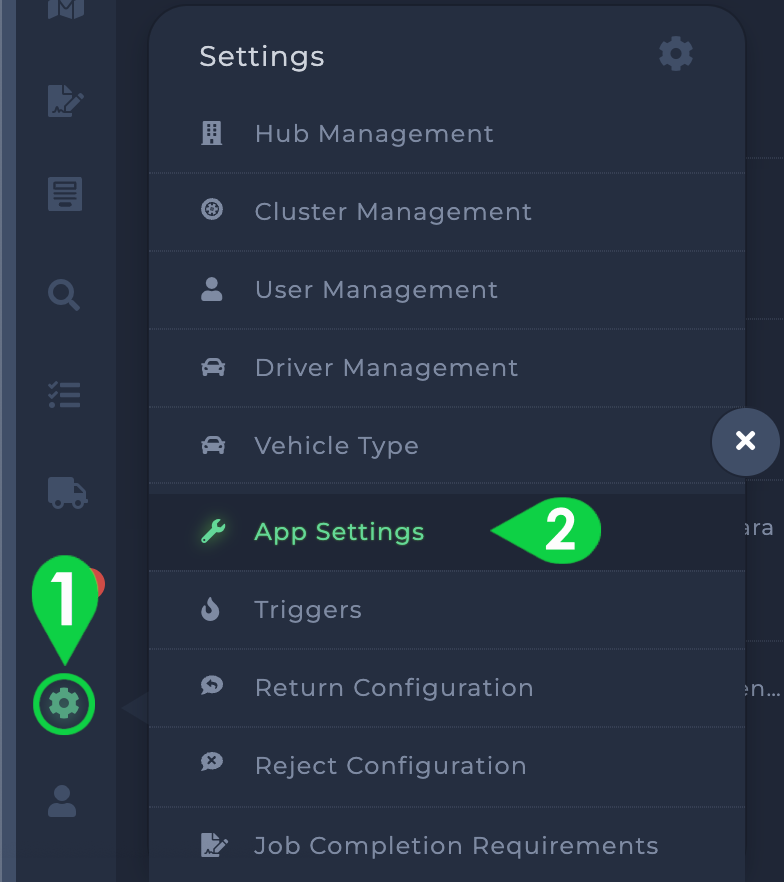Click the search magnifier sidebar icon
784x882 pixels.
(x=64, y=295)
